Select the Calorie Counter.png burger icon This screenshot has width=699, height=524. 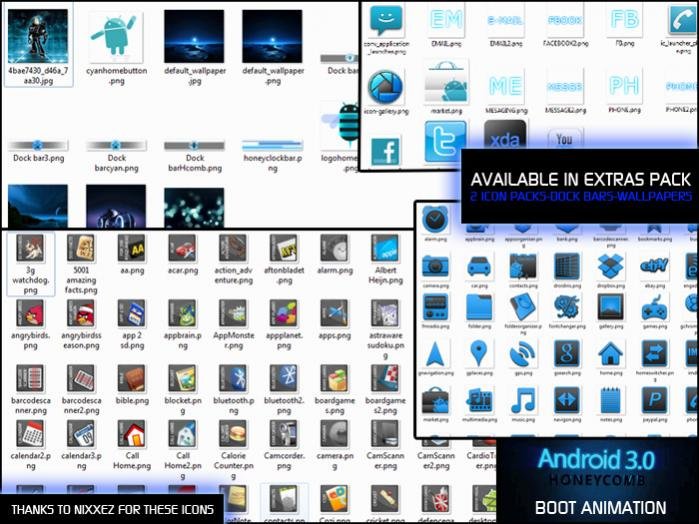click(x=233, y=433)
